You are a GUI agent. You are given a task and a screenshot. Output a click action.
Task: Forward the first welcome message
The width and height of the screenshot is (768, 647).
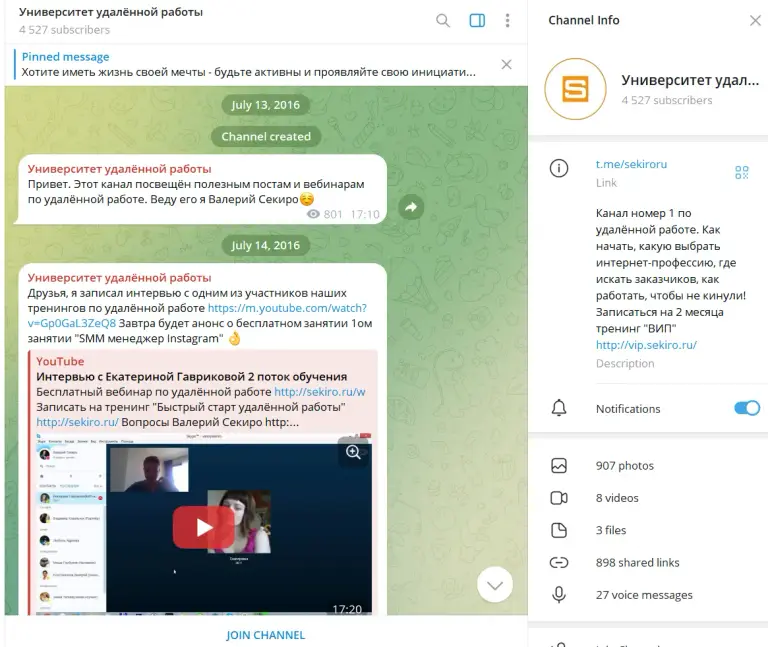point(411,207)
